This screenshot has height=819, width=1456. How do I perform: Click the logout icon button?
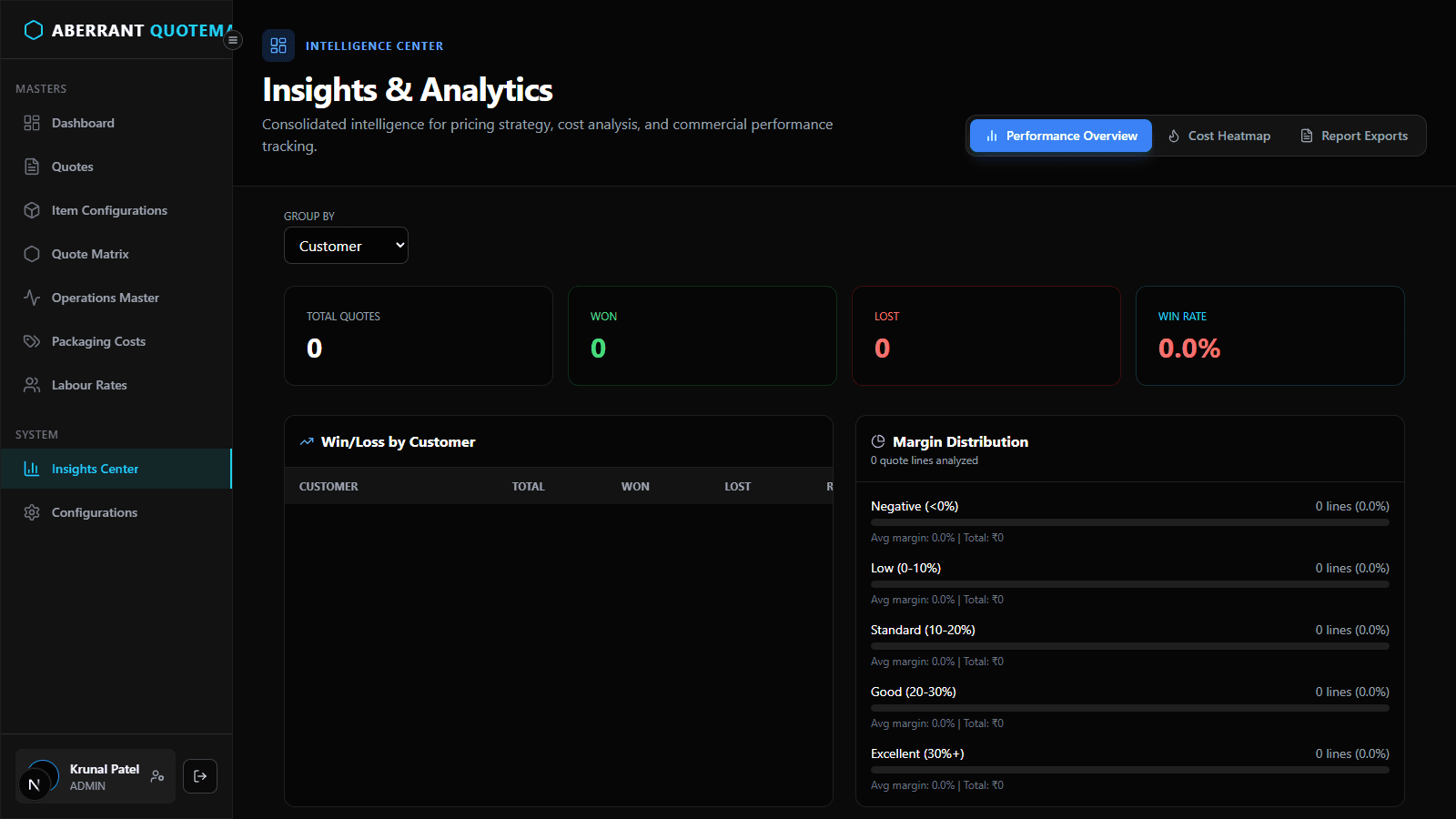click(200, 776)
